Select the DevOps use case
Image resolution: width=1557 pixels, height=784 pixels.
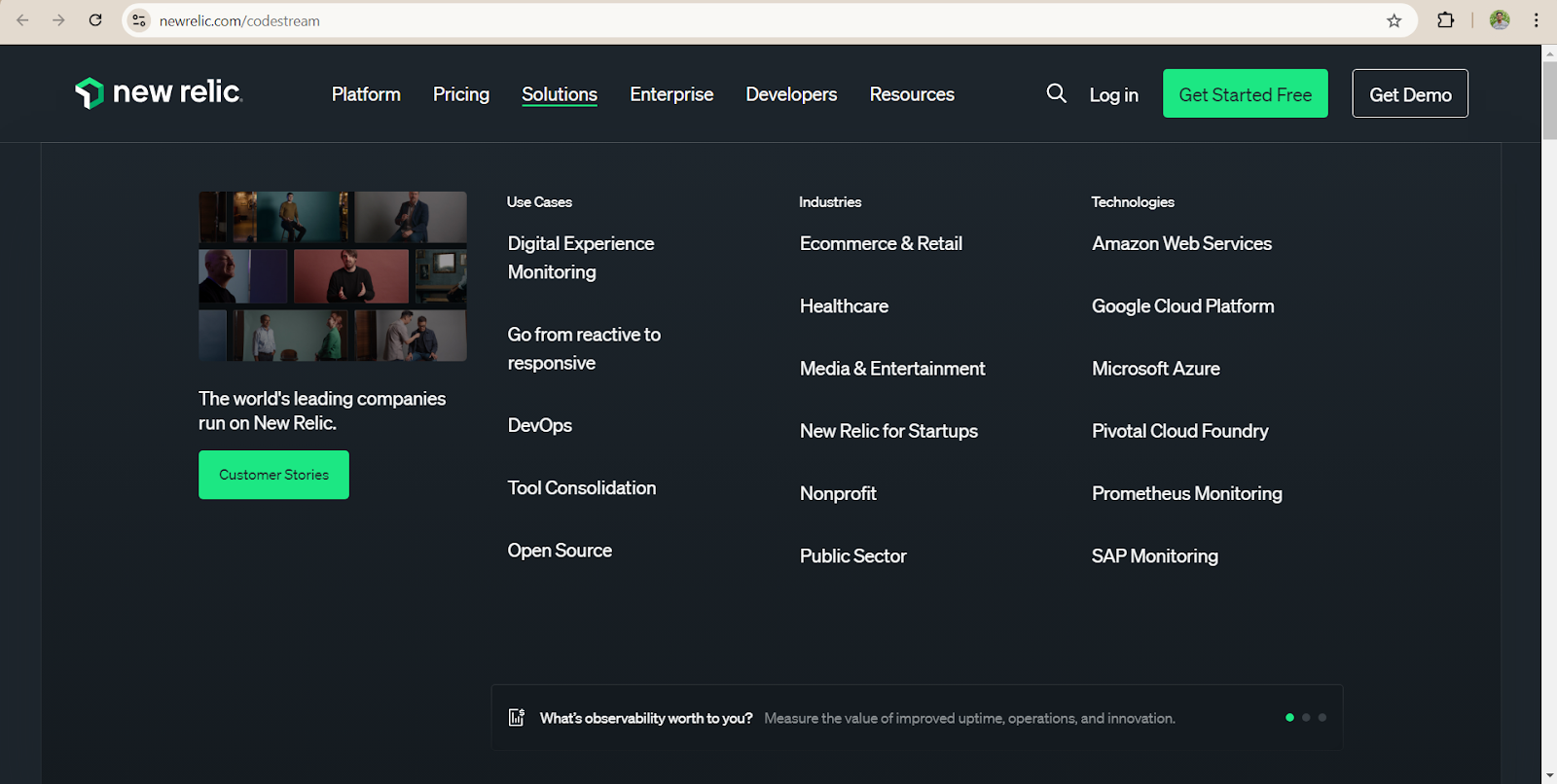tap(540, 425)
